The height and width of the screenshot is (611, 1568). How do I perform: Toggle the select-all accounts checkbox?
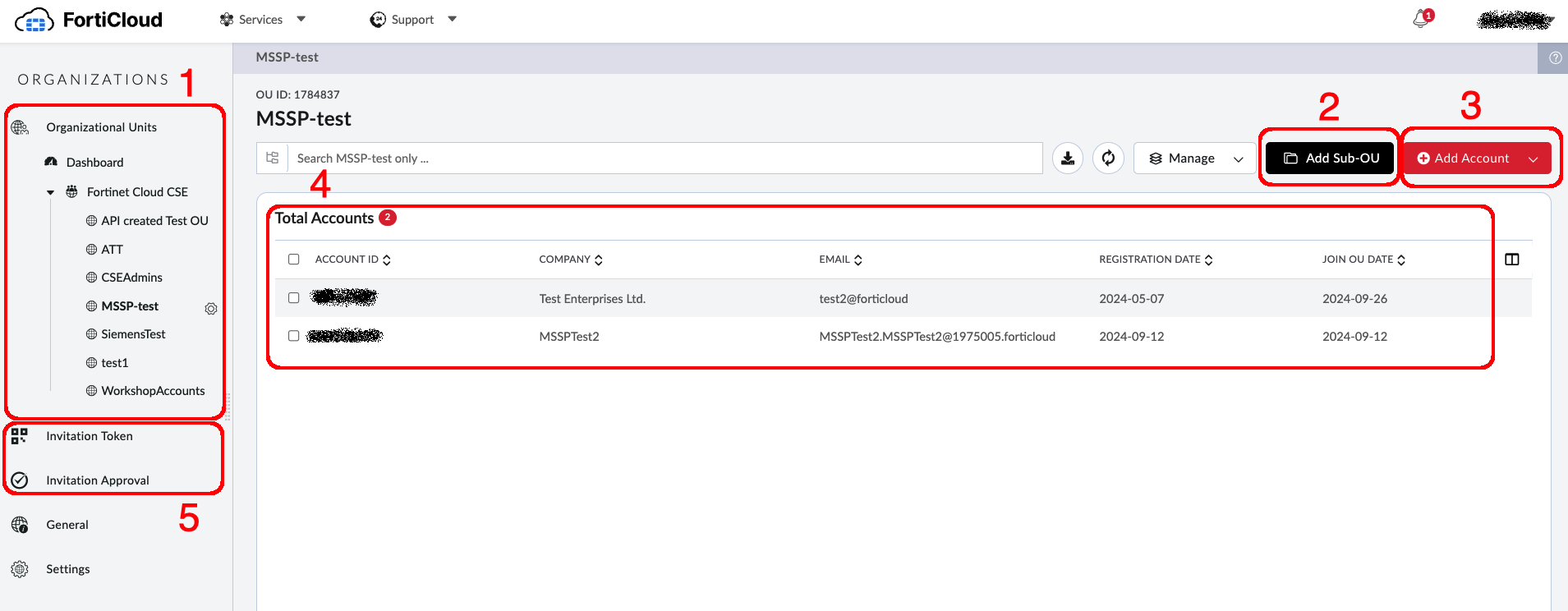(293, 260)
